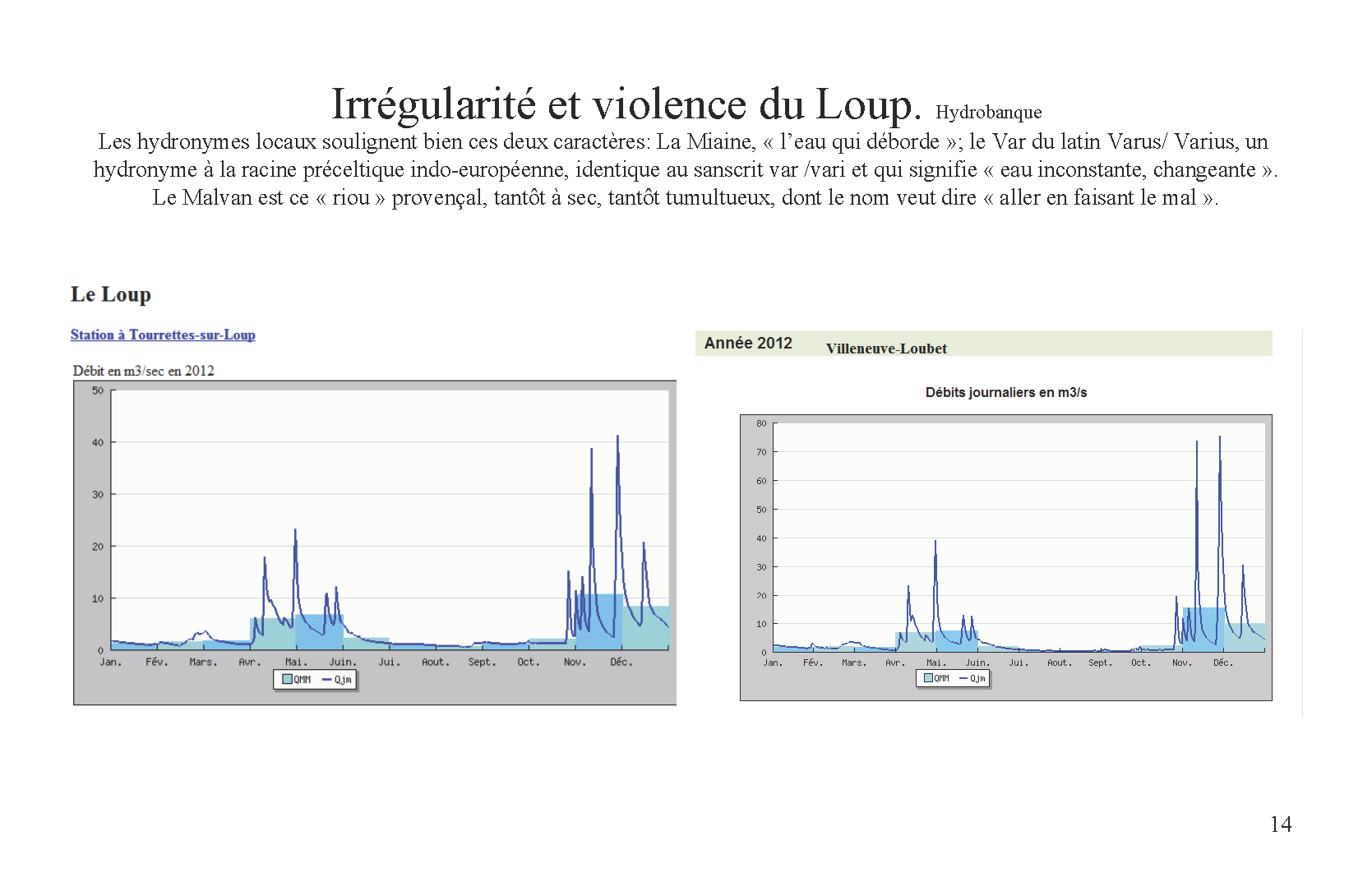This screenshot has height=882, width=1372.
Task: Click QMM legend swatch in Tourrettes chart
Action: pos(288,680)
